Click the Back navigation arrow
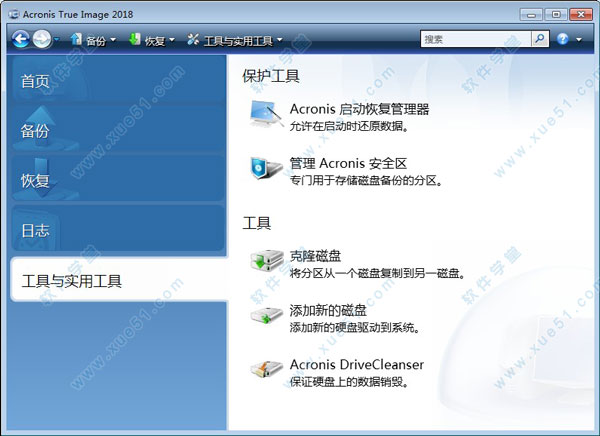Viewport: 600px width, 436px height. pos(21,39)
